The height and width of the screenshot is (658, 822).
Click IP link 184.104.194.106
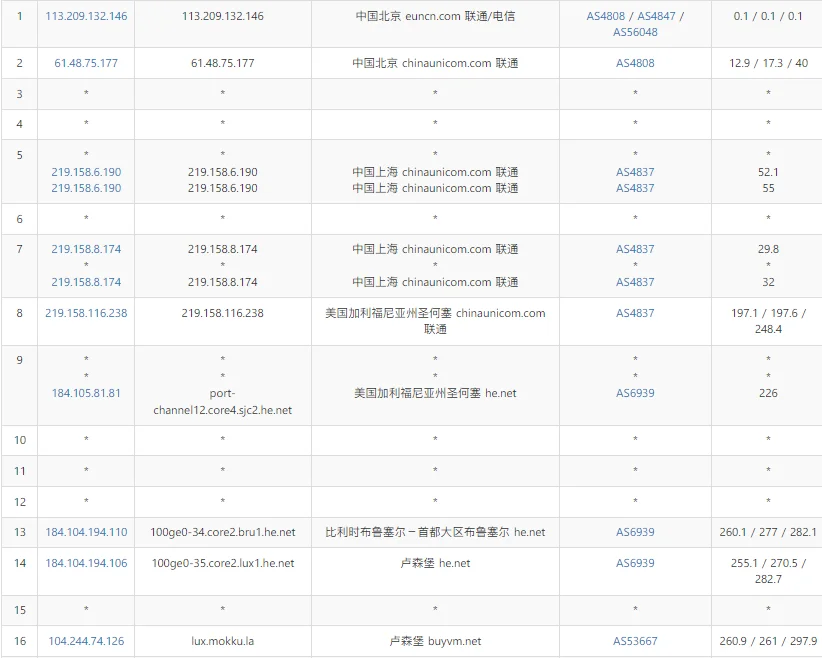tap(86, 563)
